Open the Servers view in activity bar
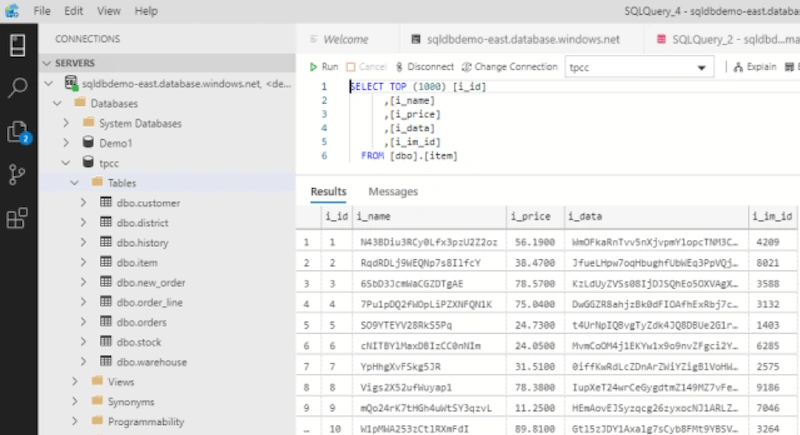Viewport: 800px width, 435px height. click(18, 45)
